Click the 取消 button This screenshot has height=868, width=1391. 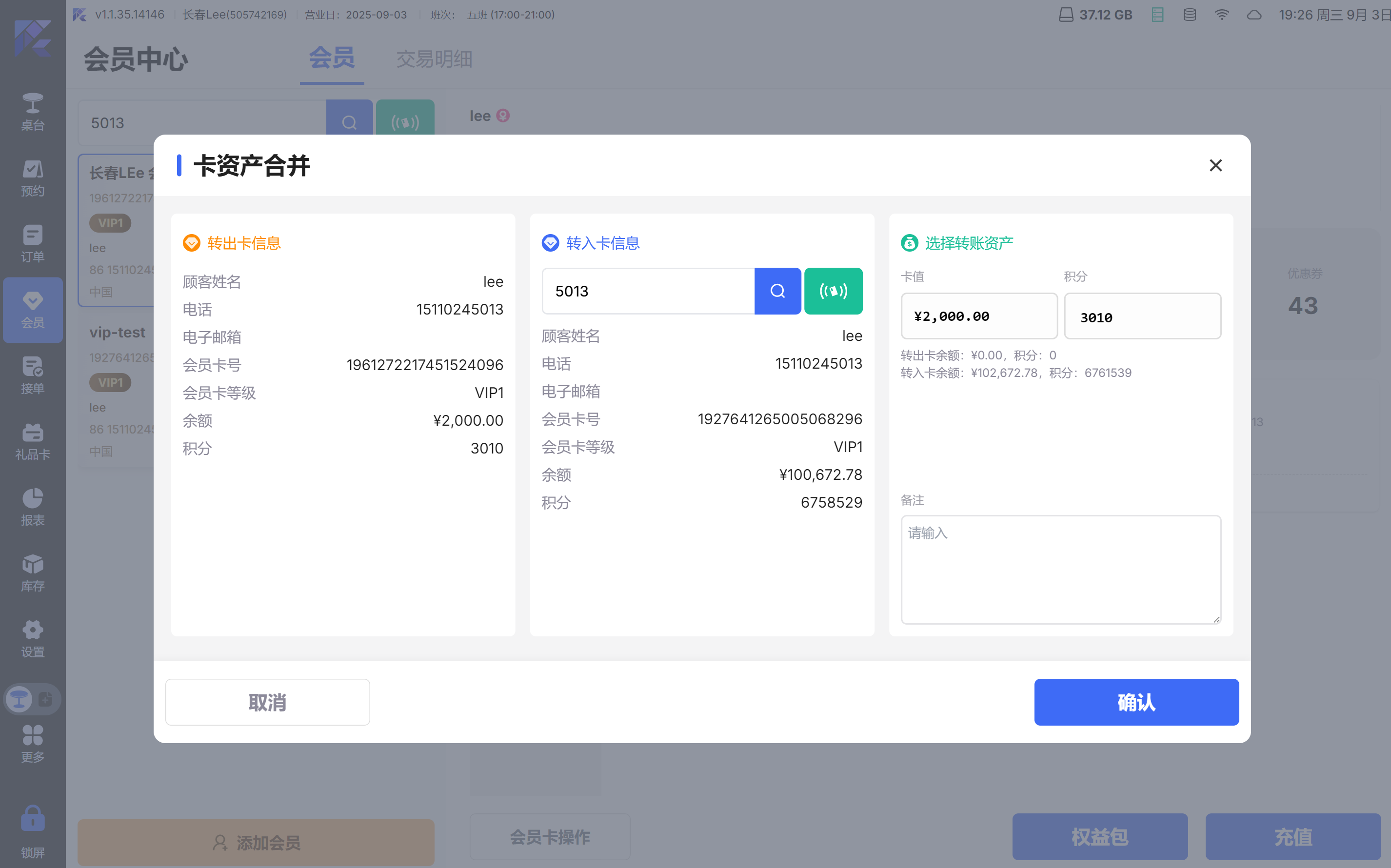point(268,702)
